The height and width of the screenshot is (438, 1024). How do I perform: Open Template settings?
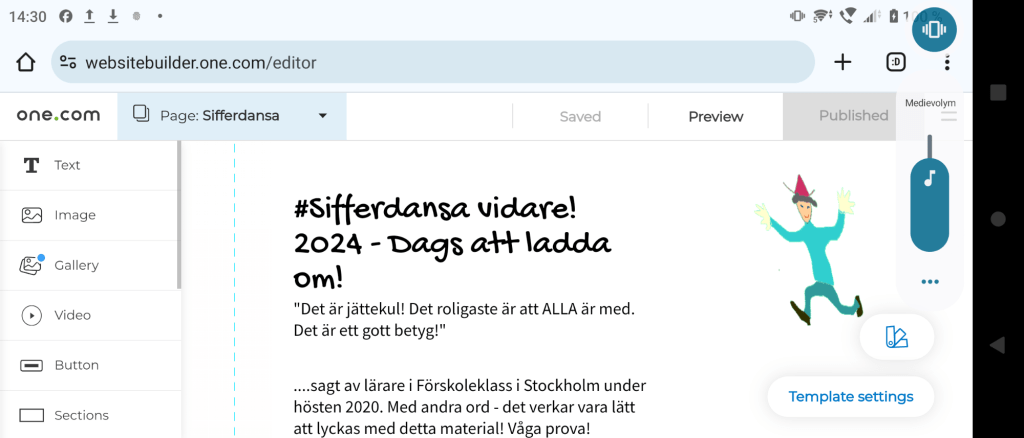[850, 396]
